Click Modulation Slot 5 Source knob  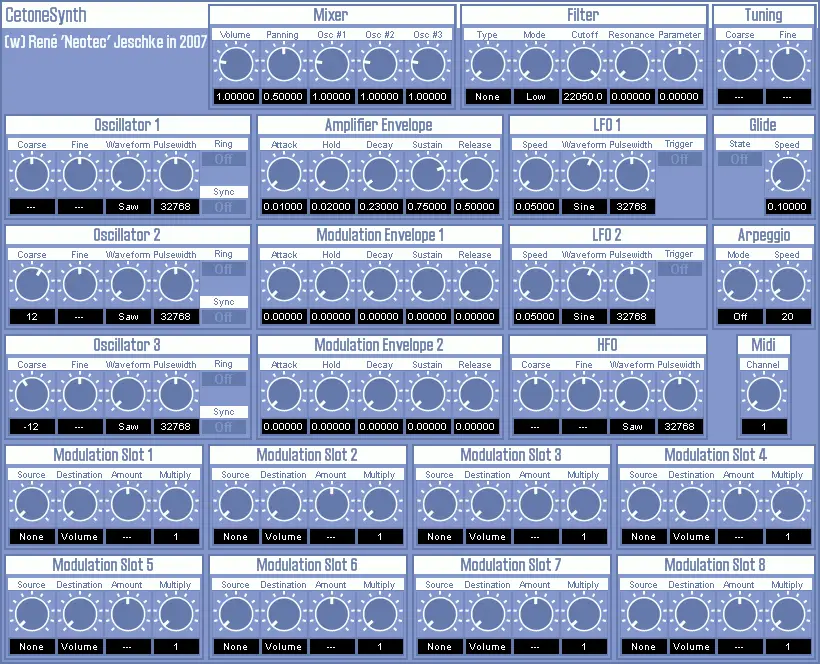32,614
